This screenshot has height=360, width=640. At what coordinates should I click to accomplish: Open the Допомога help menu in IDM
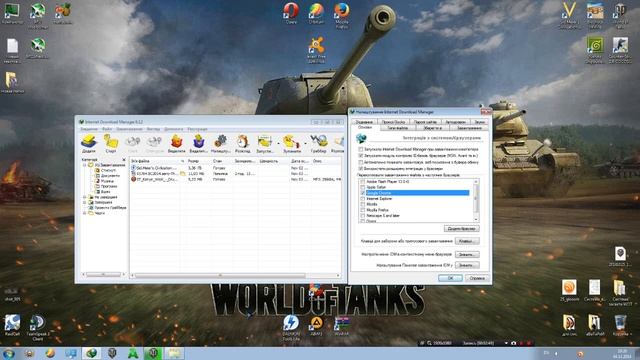click(174, 129)
